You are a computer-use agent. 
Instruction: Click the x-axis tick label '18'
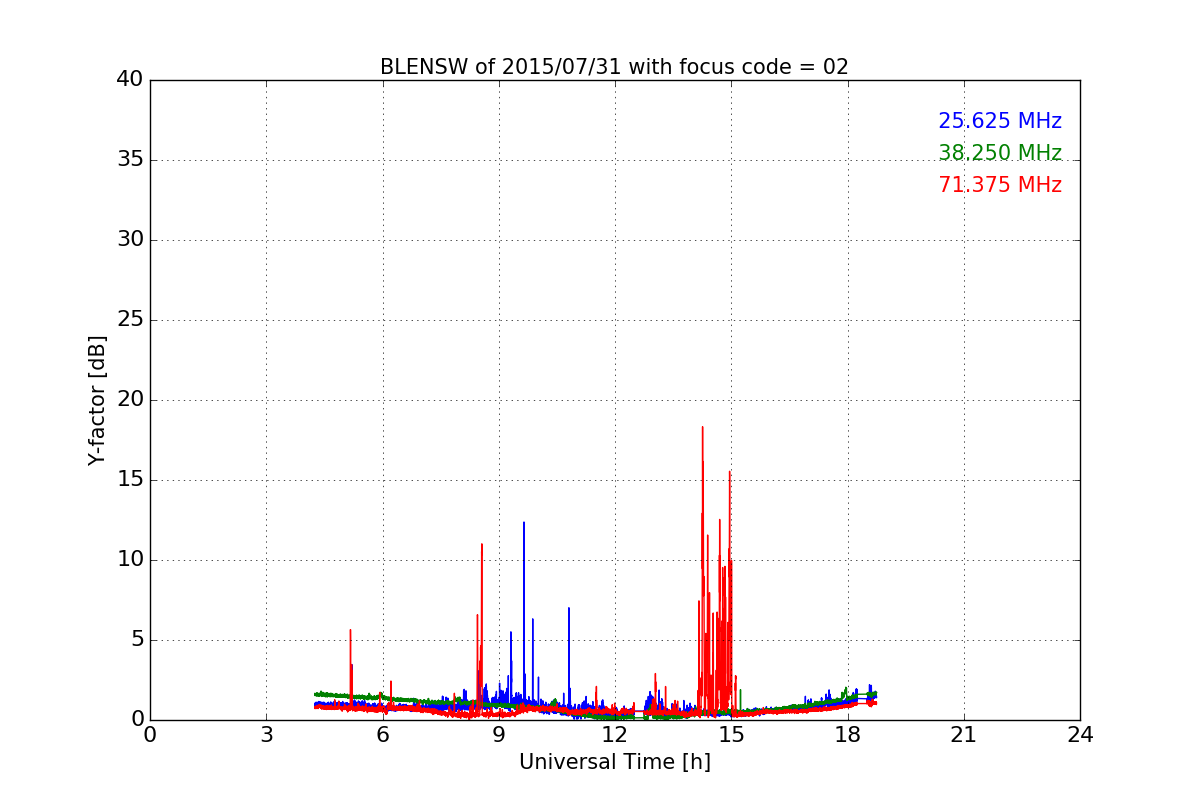point(848,735)
